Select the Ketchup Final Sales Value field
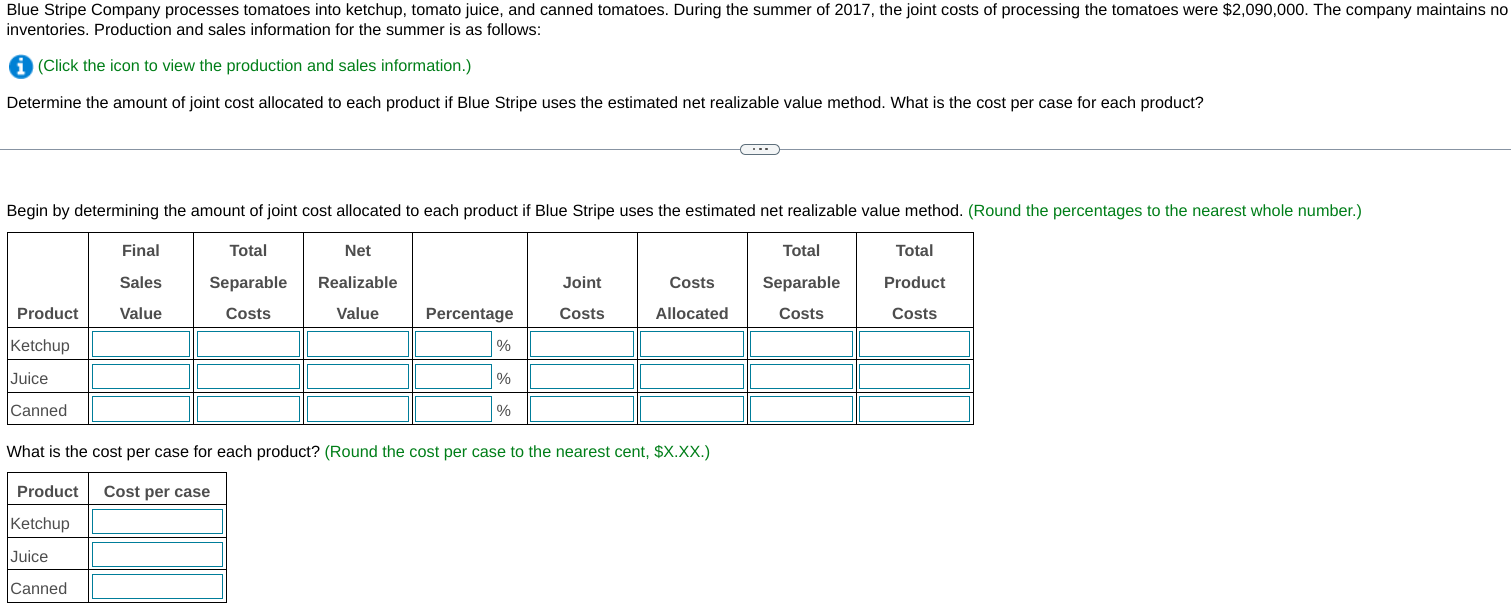This screenshot has height=610, width=1511. pyautogui.click(x=140, y=343)
